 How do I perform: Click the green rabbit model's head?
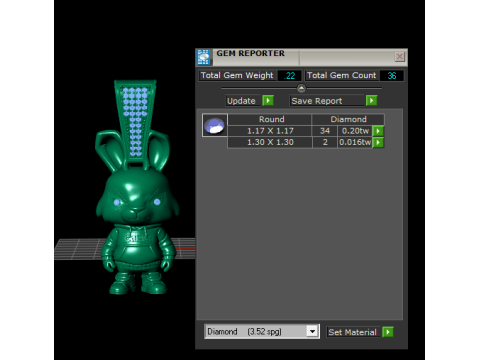pyautogui.click(x=137, y=197)
